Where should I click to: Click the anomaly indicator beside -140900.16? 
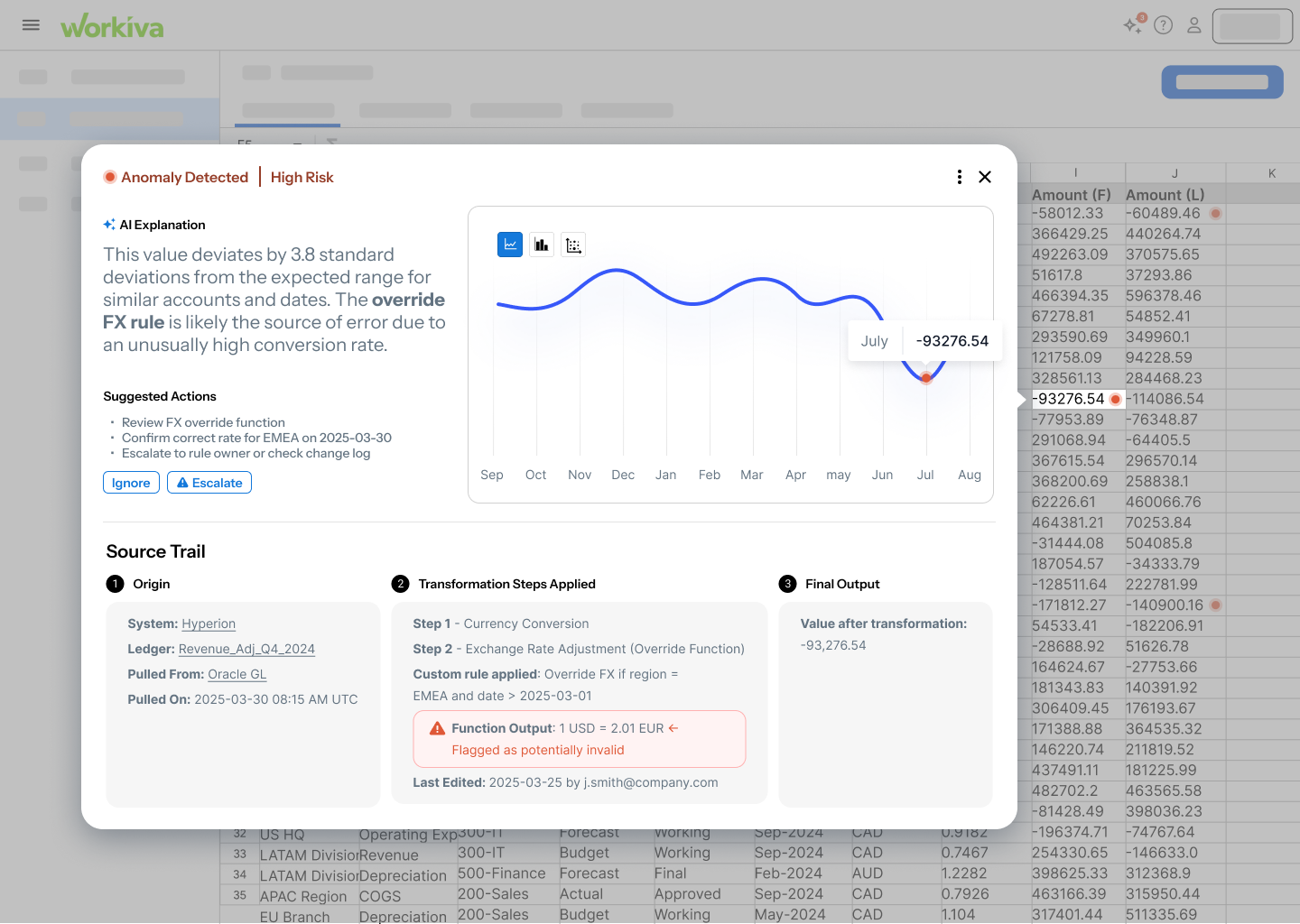click(1215, 605)
